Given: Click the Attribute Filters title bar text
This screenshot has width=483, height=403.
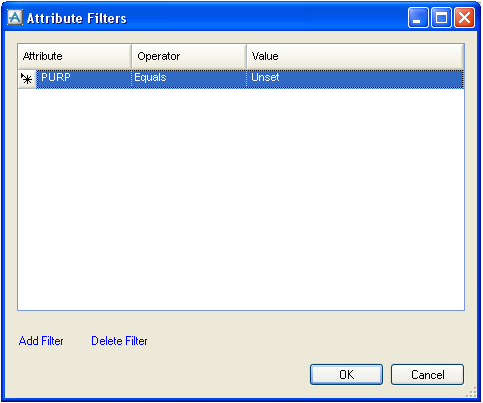Looking at the screenshot, I should (77, 18).
